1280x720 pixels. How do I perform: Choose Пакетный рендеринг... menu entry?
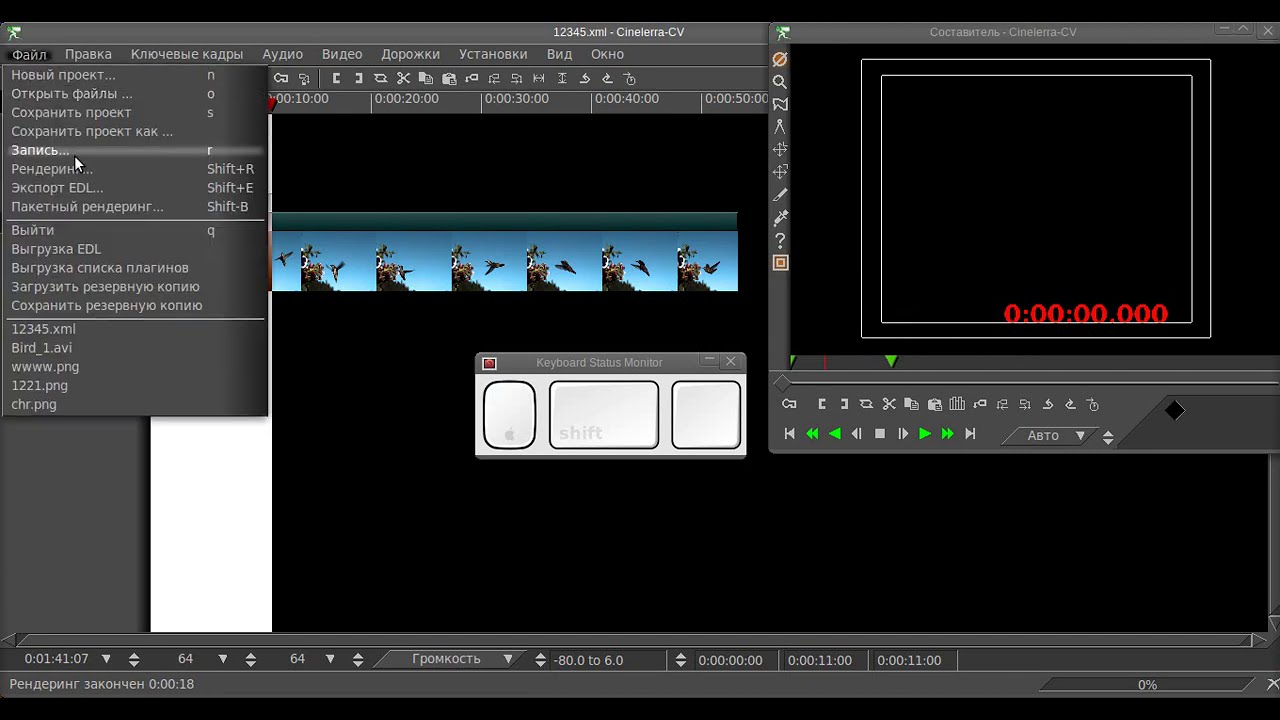[135, 207]
